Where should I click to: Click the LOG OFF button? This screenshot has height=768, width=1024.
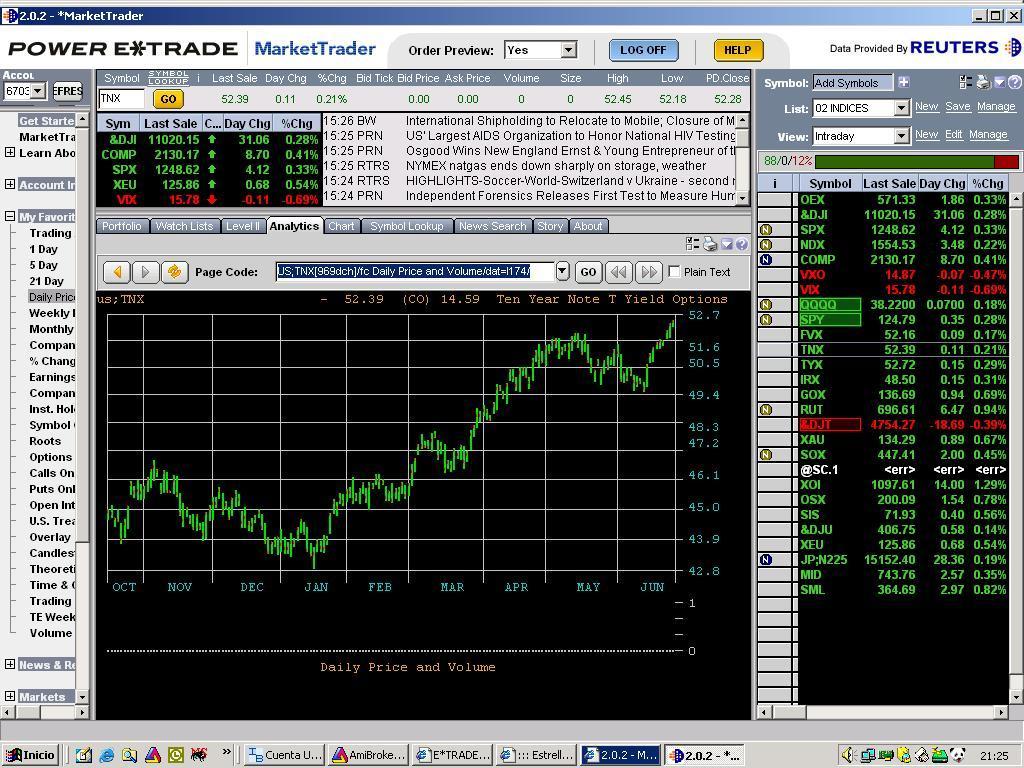tap(643, 50)
